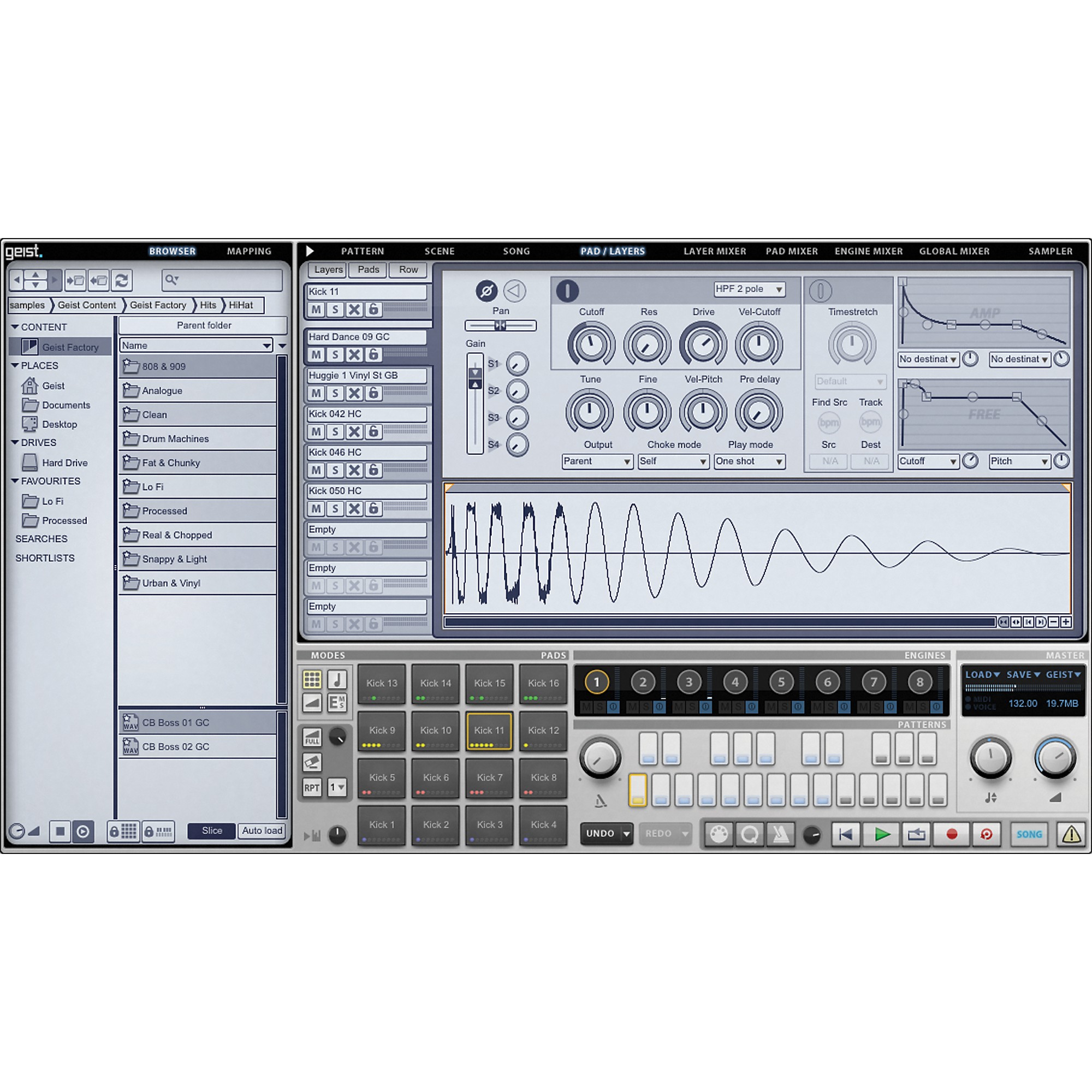Viewport: 1092px width, 1092px height.
Task: Switch to the PAD MIXER tab
Action: (x=791, y=251)
